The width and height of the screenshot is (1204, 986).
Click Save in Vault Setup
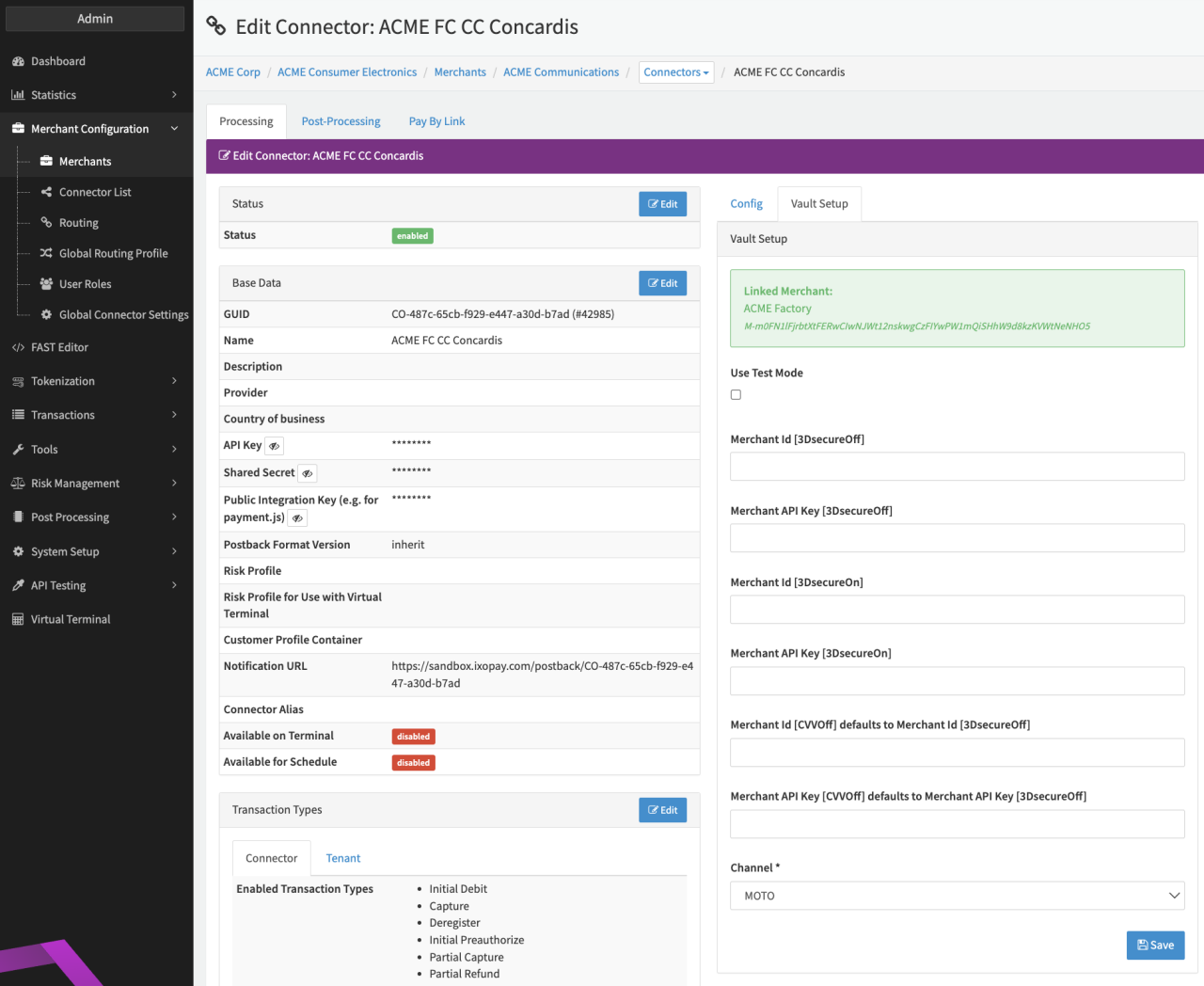(x=1155, y=946)
